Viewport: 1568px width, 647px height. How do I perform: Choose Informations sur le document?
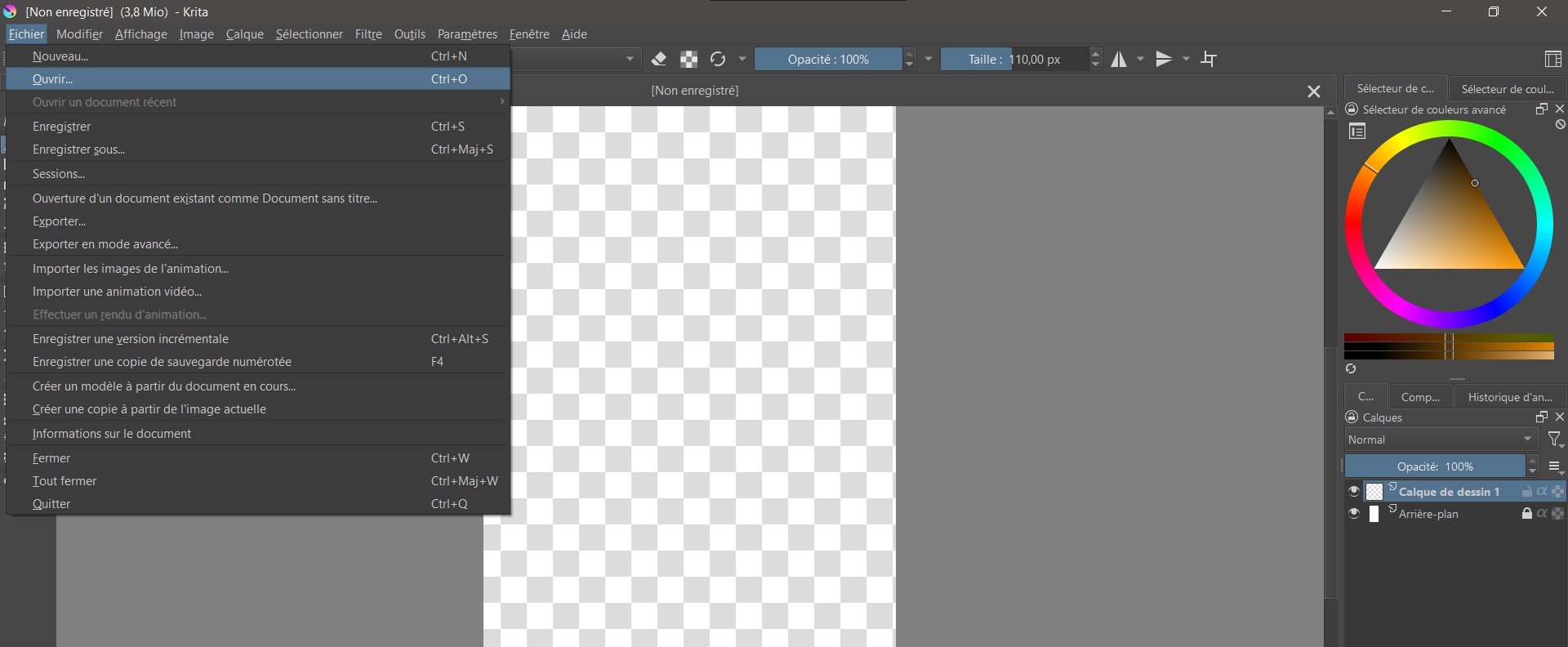click(x=258, y=434)
